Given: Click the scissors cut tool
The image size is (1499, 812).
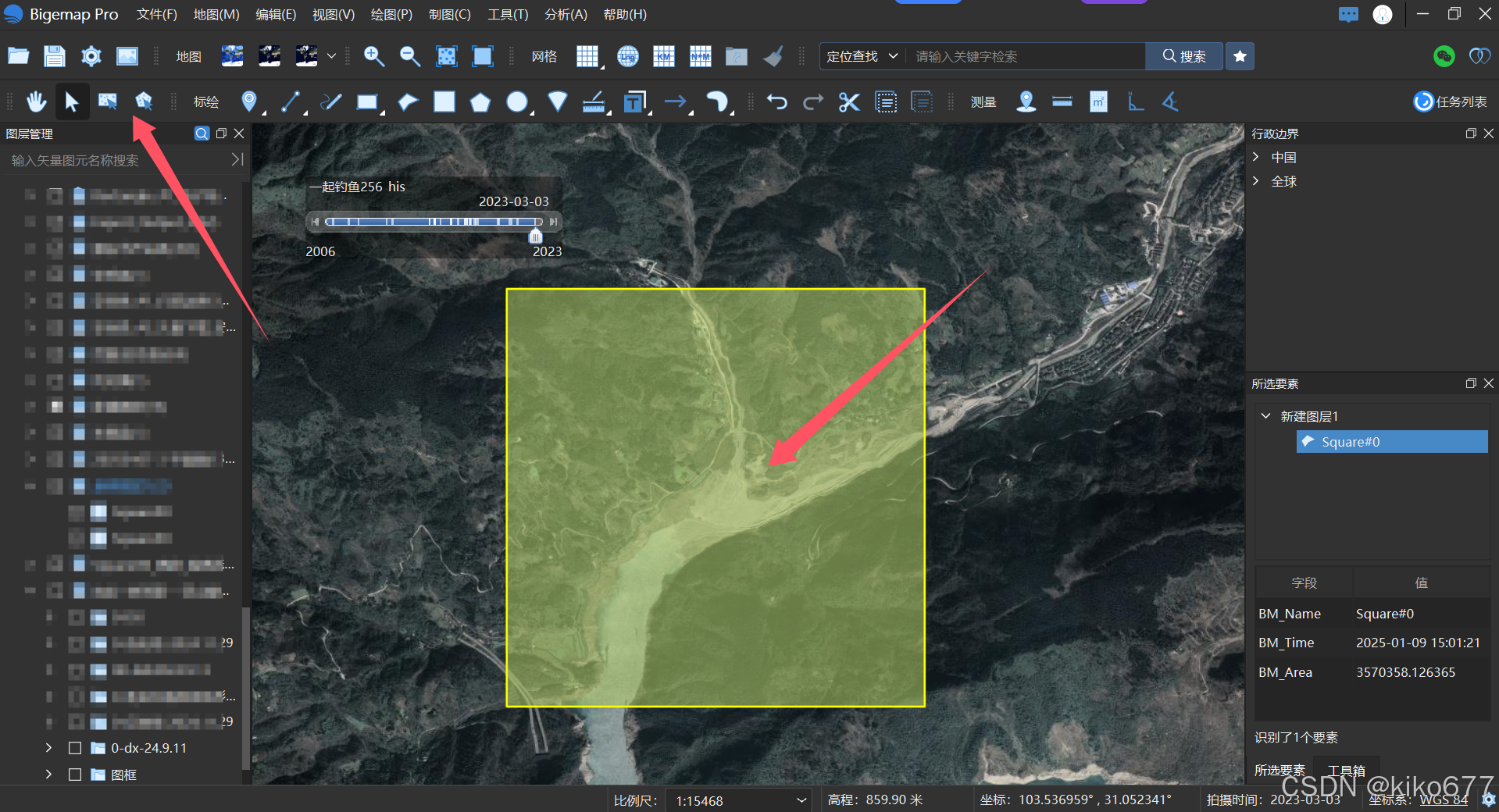Looking at the screenshot, I should point(849,102).
